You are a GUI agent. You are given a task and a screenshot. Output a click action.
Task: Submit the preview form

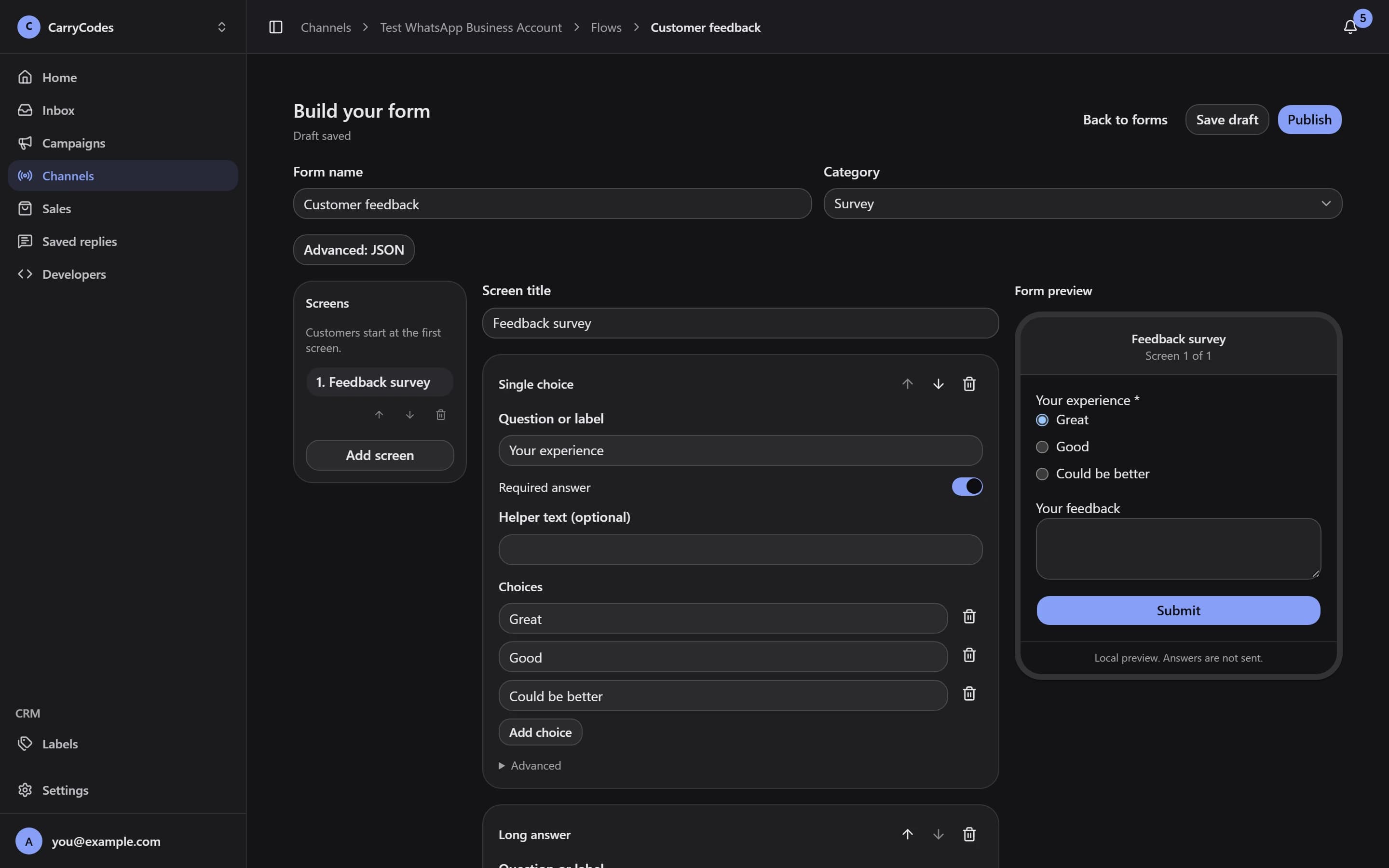tap(1178, 610)
